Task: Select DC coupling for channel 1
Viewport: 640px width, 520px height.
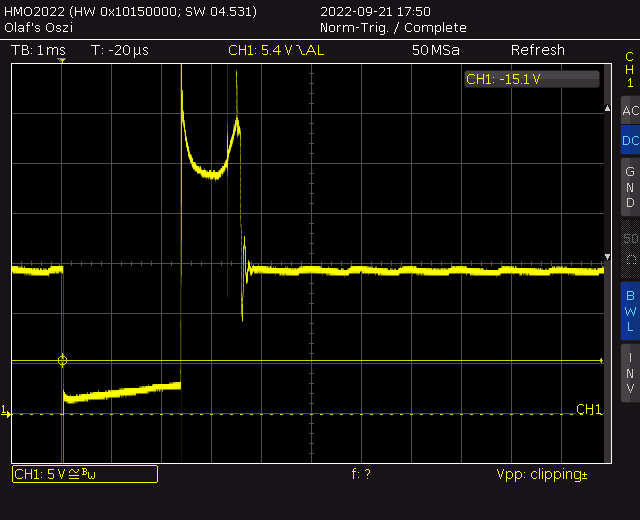Action: (629, 141)
